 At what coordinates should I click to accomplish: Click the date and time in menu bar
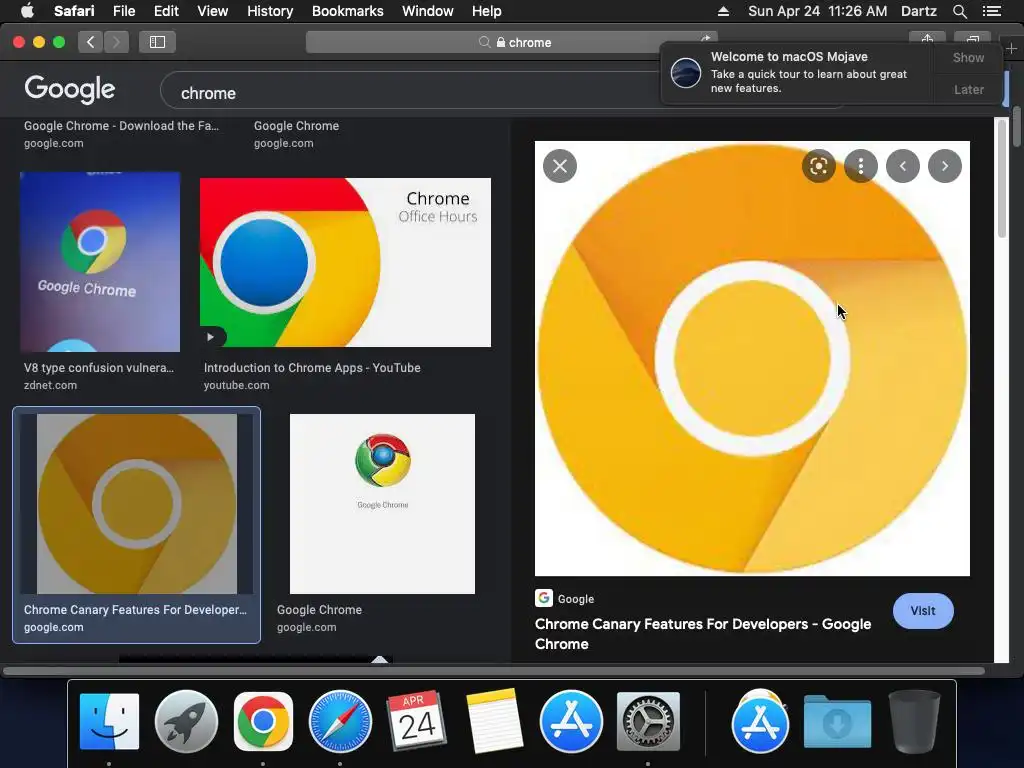[x=817, y=11]
